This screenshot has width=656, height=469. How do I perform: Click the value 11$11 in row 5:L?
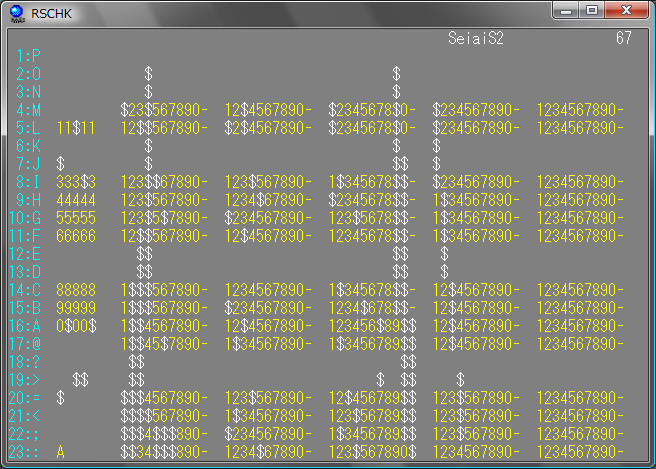[x=76, y=128]
